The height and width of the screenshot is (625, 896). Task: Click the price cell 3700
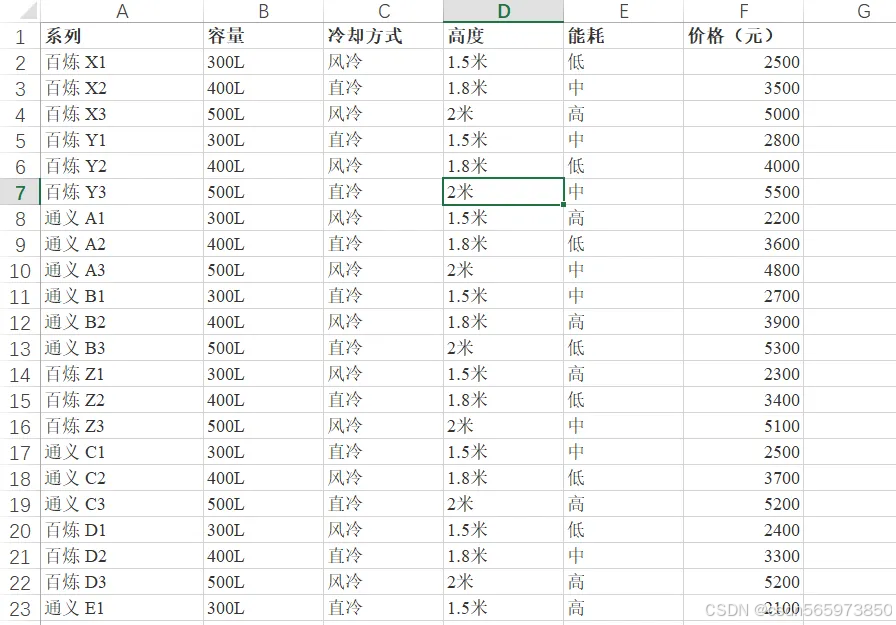743,478
